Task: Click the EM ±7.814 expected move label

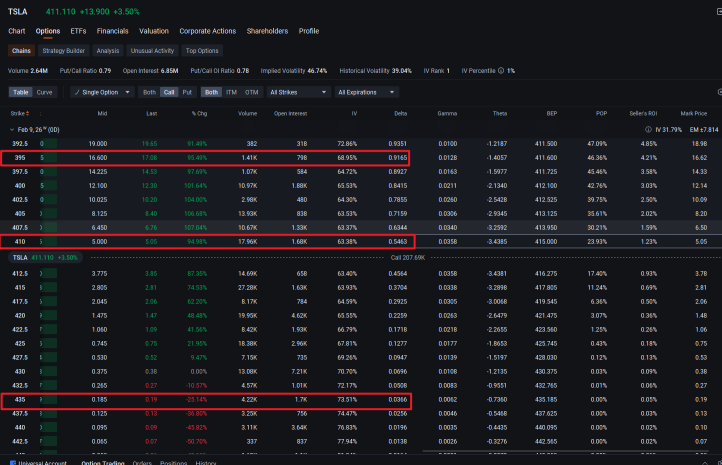Action: pyautogui.click(x=704, y=130)
